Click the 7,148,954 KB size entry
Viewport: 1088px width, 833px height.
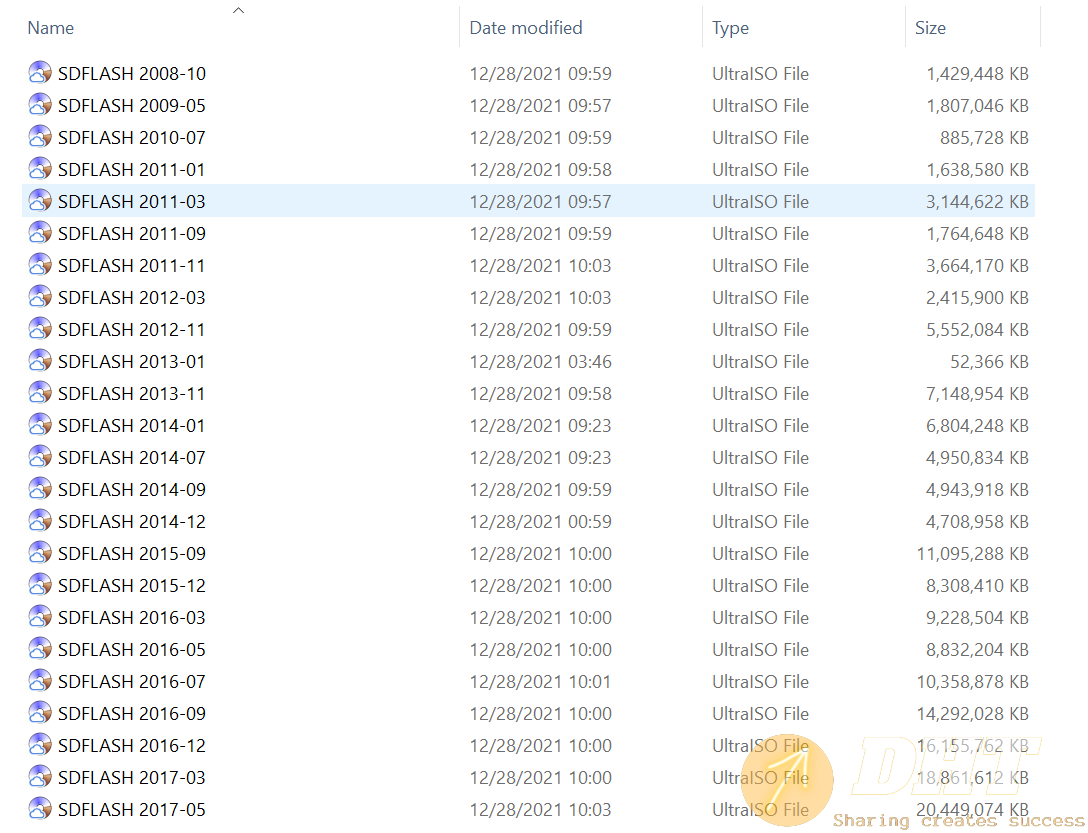pos(977,393)
